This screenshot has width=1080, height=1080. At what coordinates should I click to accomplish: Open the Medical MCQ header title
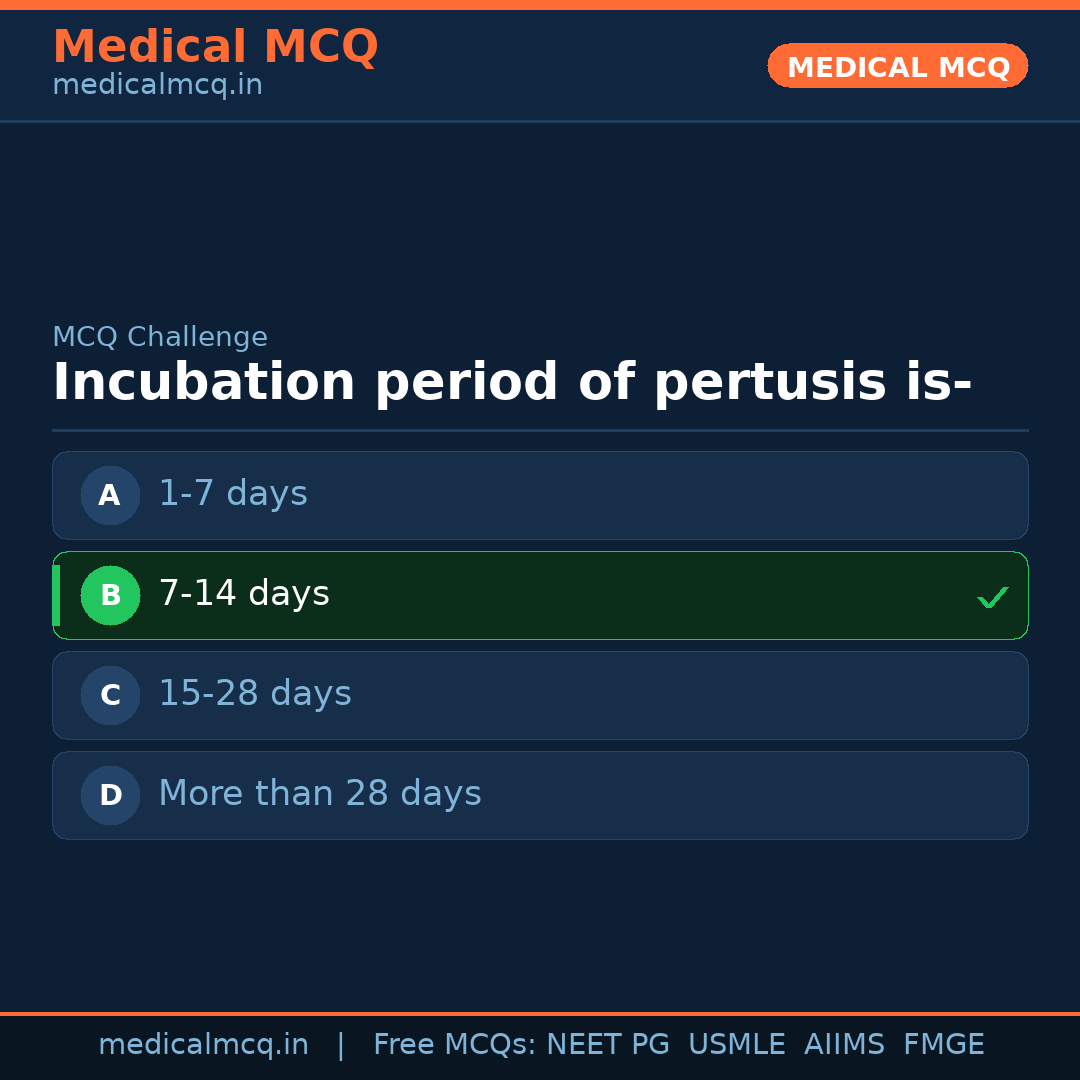point(215,47)
